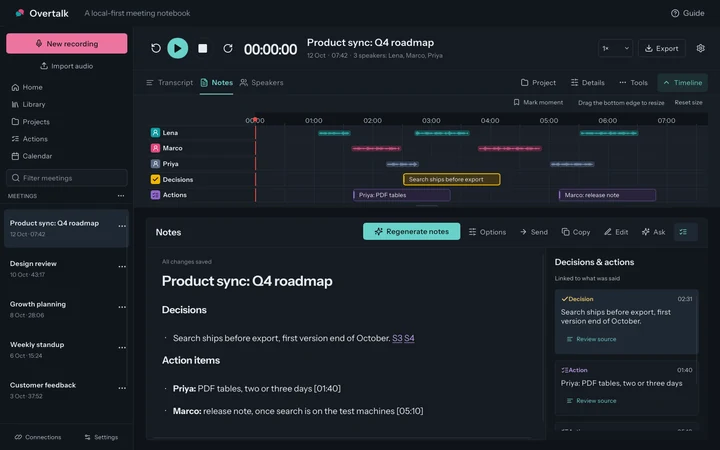Click Priya's speaker icon in timeline
This screenshot has width=720, height=450.
[x=155, y=164]
